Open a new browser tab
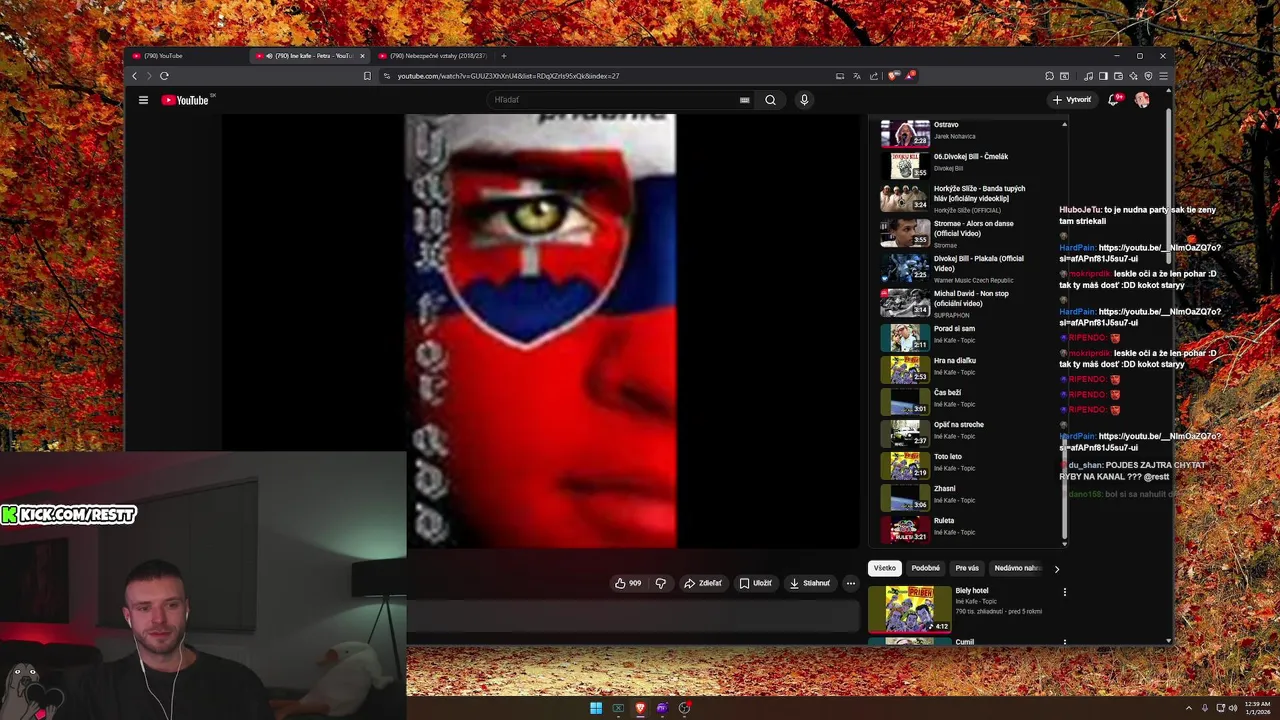The height and width of the screenshot is (720, 1280). point(504,56)
